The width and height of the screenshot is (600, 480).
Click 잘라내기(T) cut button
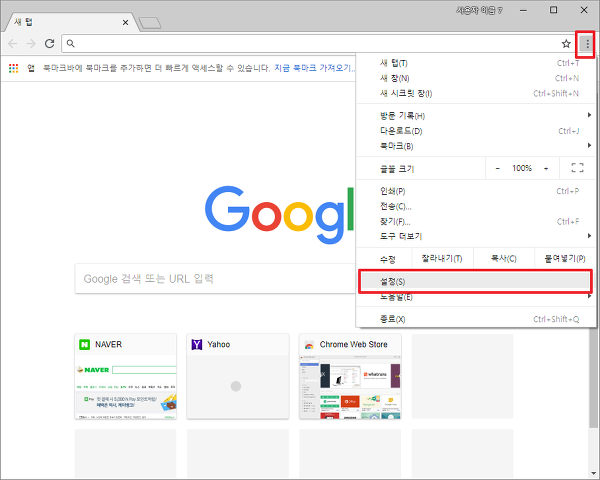pyautogui.click(x=442, y=259)
